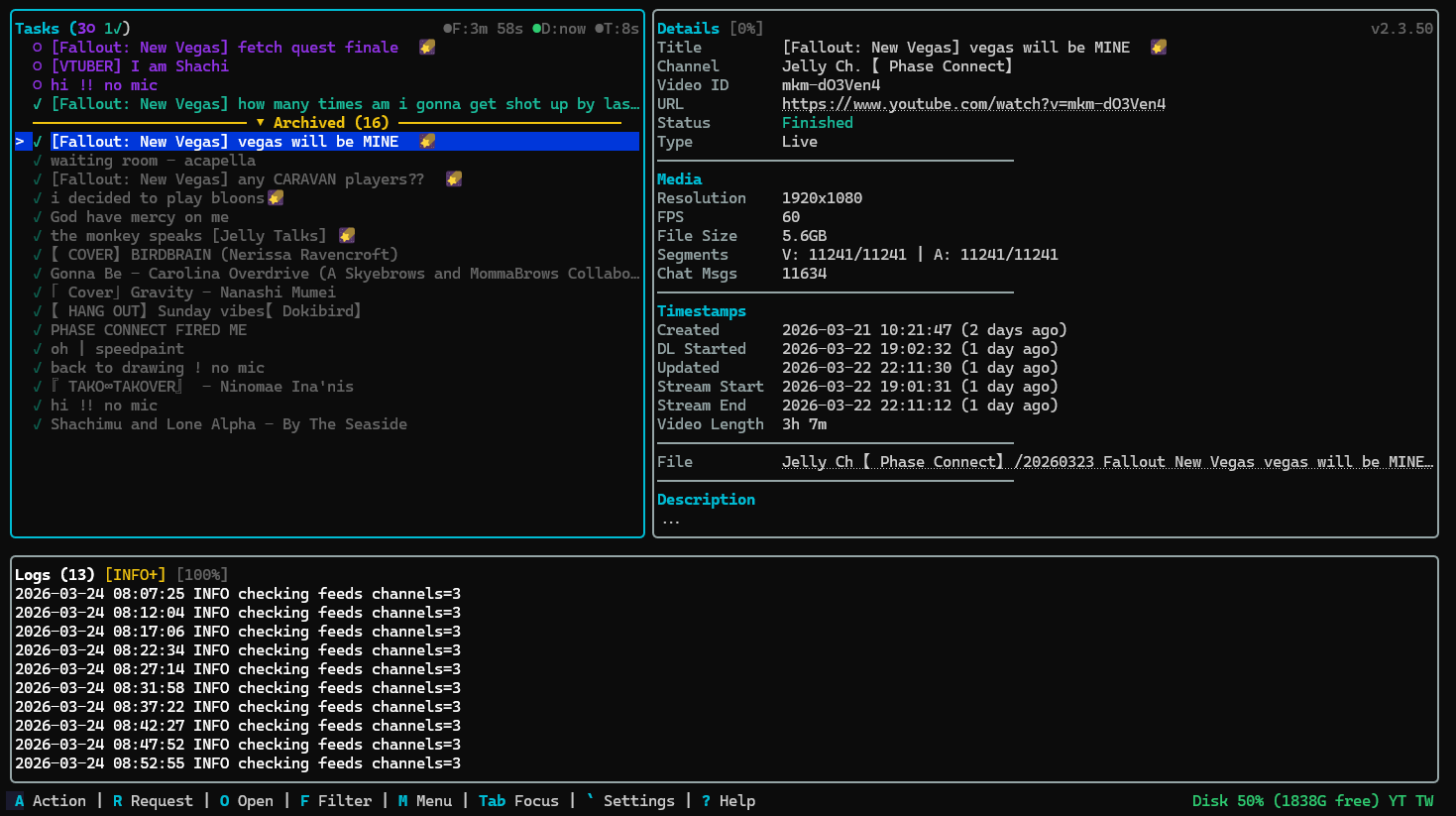Screen dimensions: 1456x816
Task: Click the Timestamps section heading
Action: pos(702,311)
